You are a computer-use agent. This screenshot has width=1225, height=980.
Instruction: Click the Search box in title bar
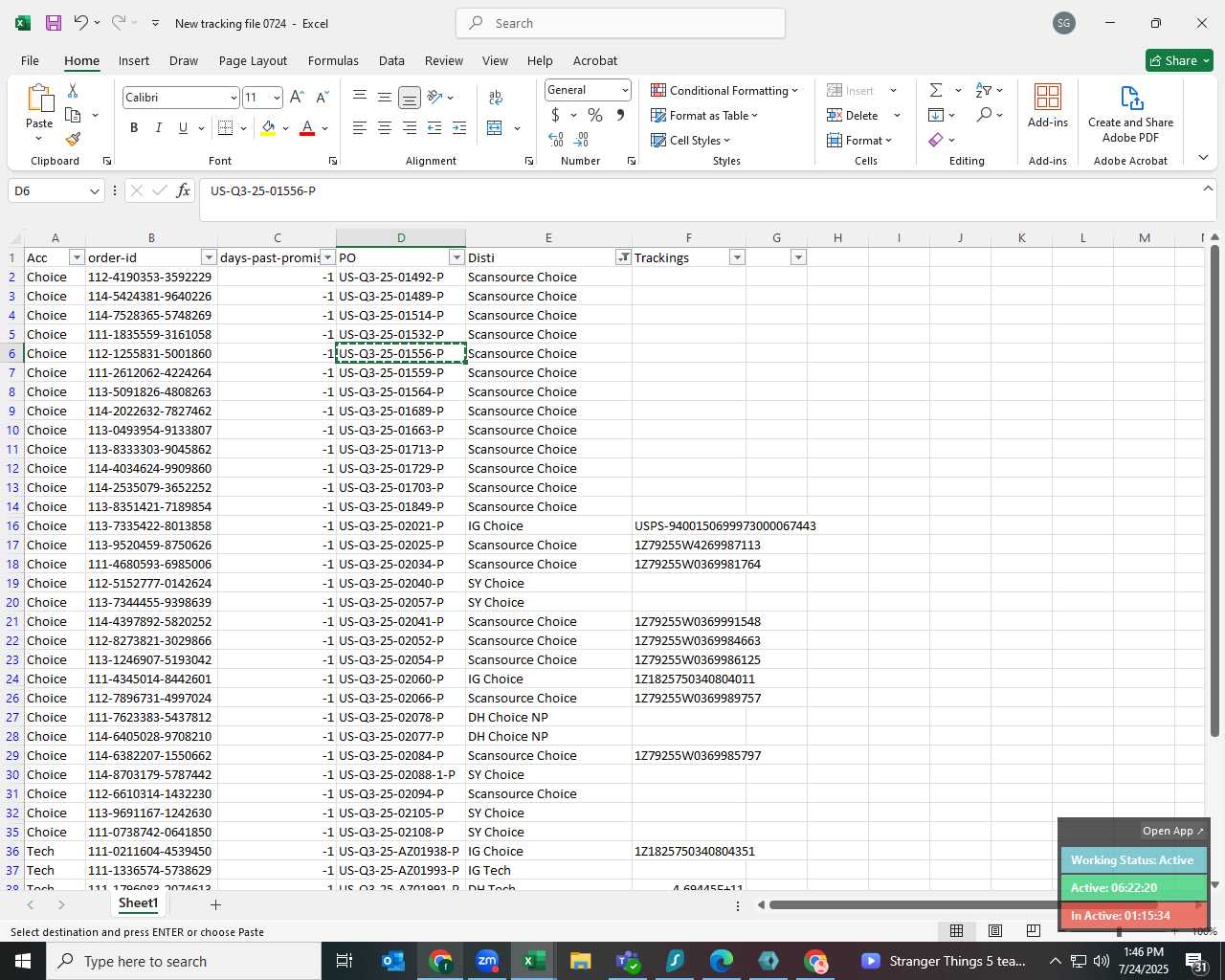tap(621, 23)
